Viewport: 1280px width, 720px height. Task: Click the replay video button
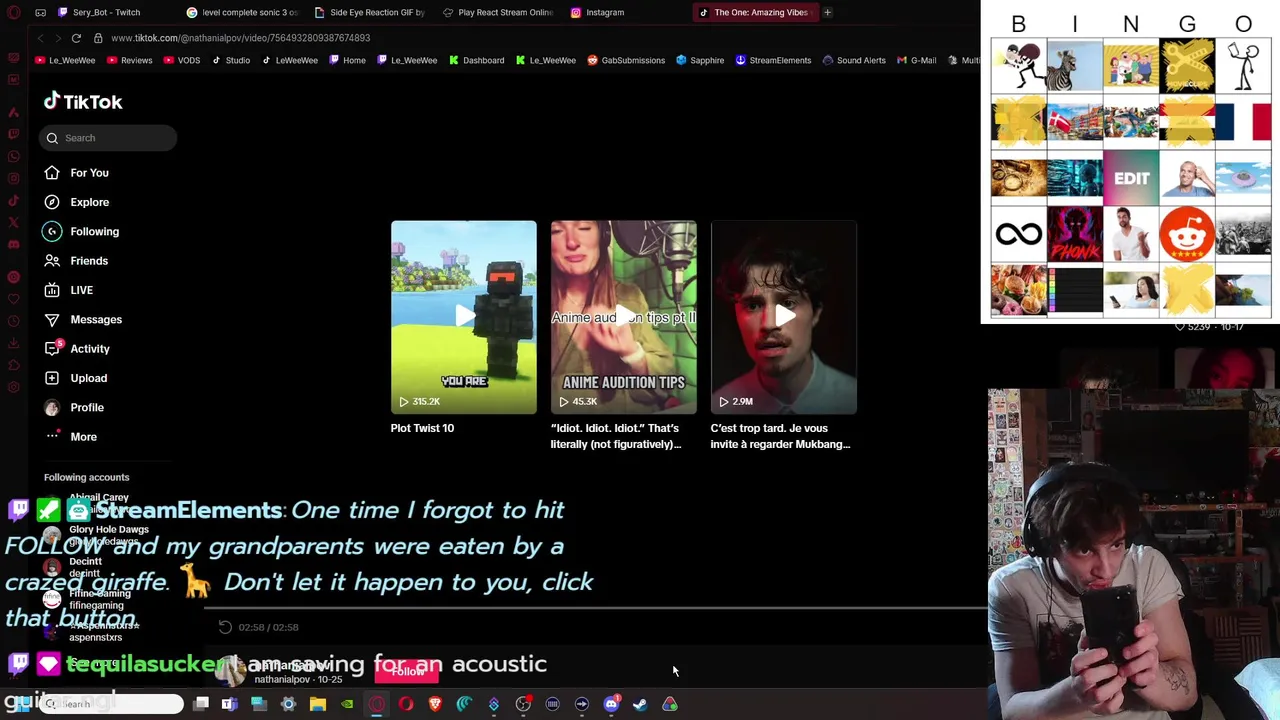tap(225, 627)
